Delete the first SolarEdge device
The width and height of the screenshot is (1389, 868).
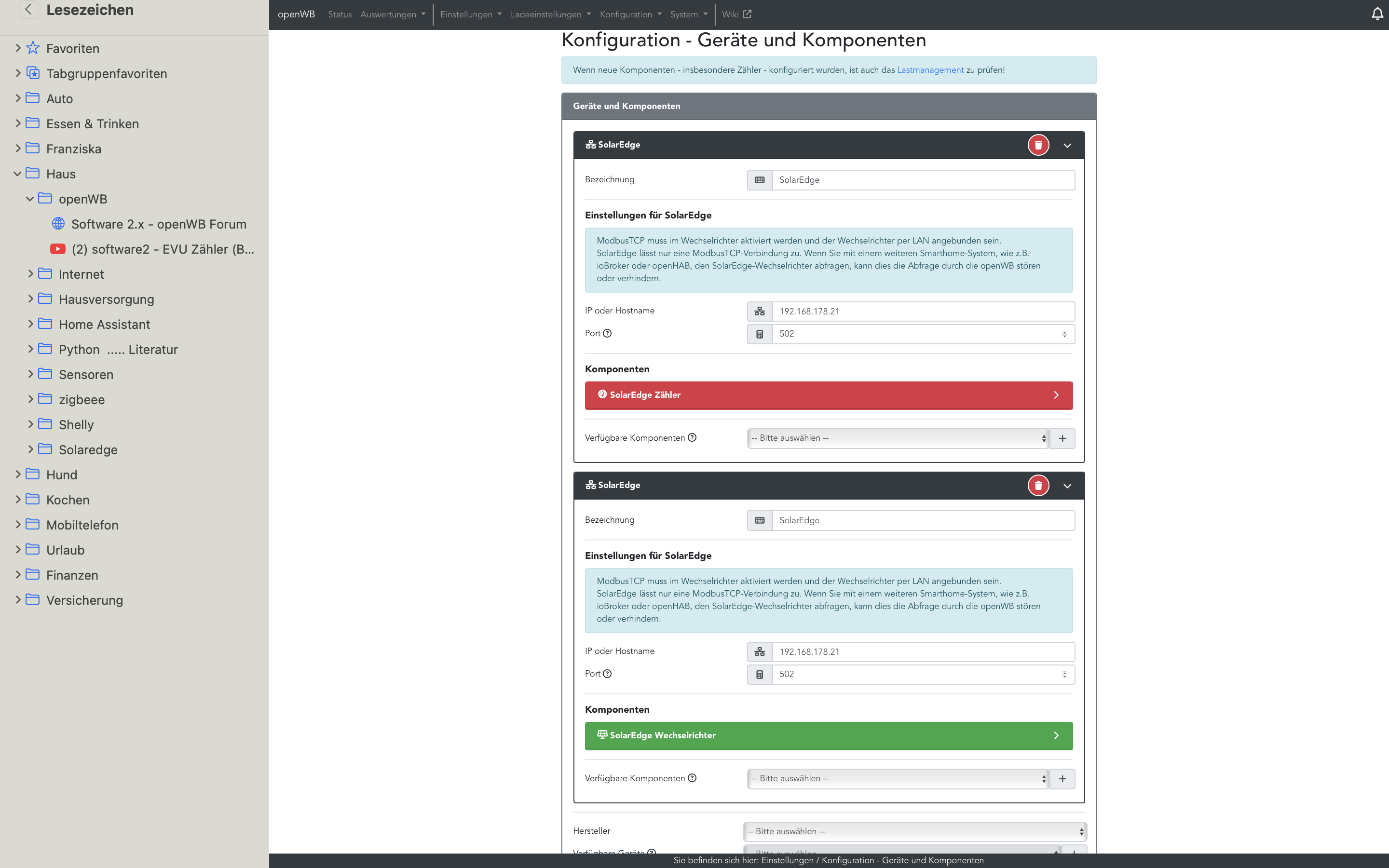pyautogui.click(x=1038, y=145)
